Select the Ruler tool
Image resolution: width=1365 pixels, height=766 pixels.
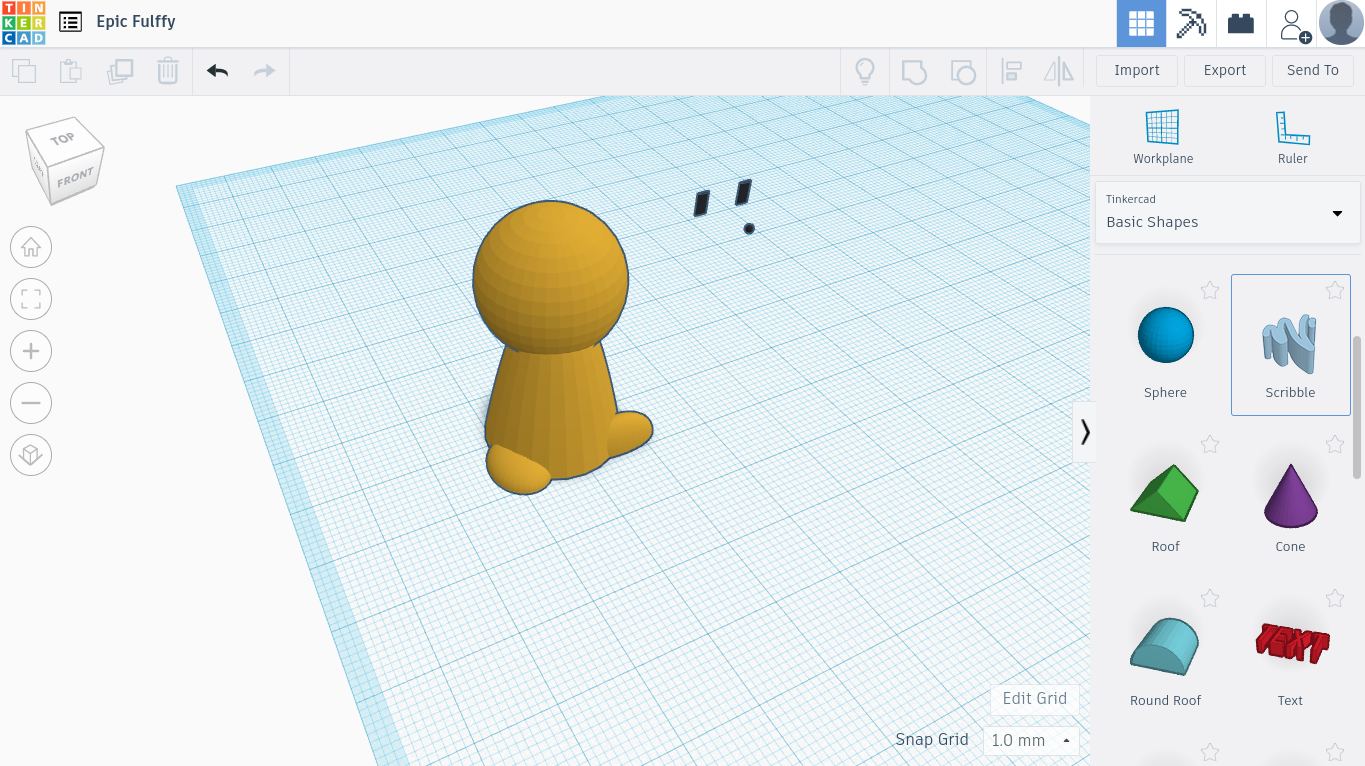coord(1292,137)
